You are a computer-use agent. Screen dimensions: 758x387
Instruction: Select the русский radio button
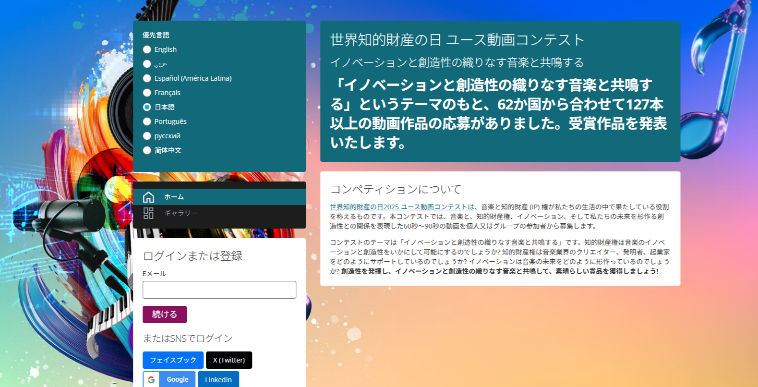click(147, 136)
